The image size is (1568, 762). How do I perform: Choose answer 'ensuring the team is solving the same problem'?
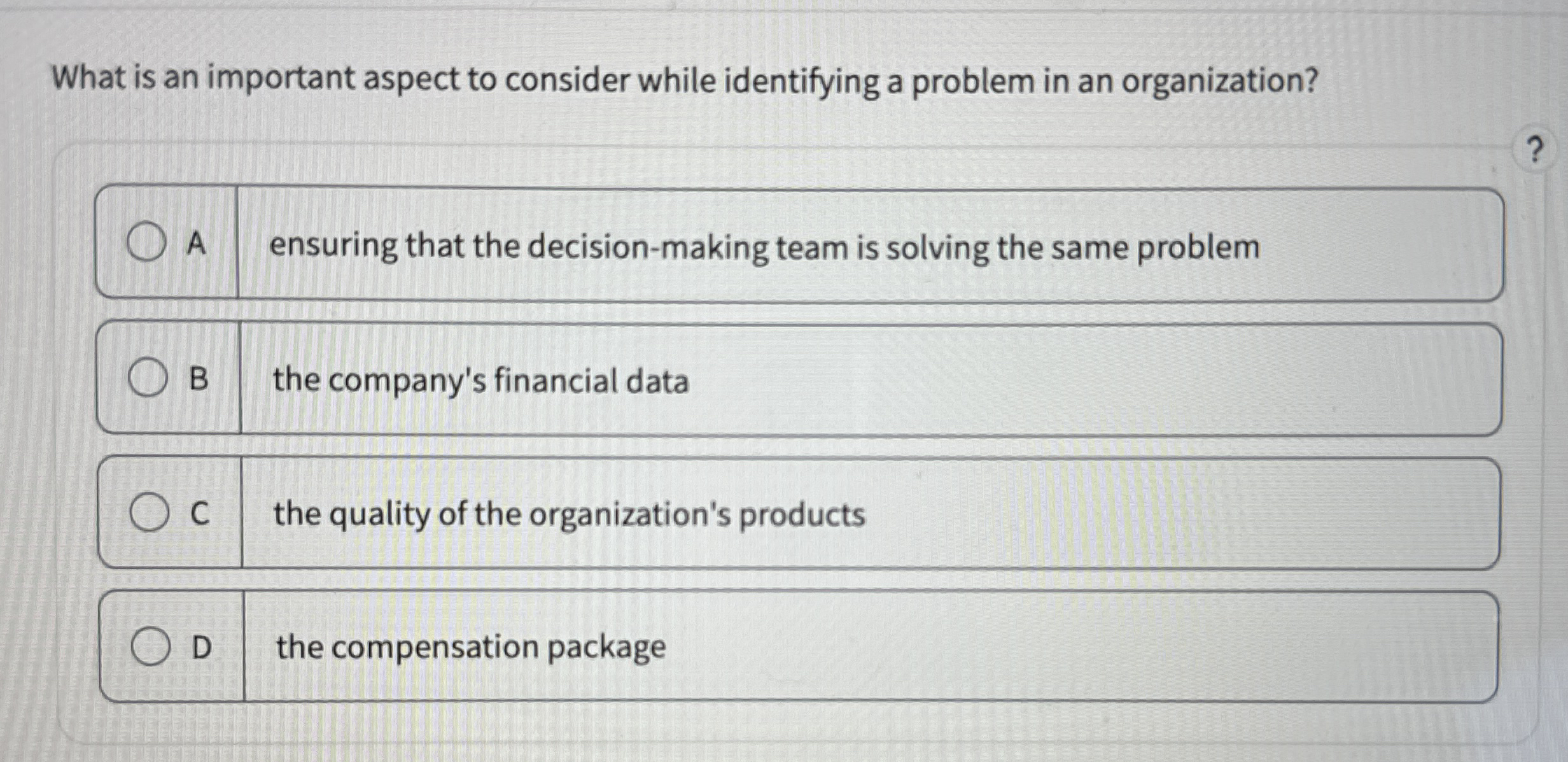point(764,248)
